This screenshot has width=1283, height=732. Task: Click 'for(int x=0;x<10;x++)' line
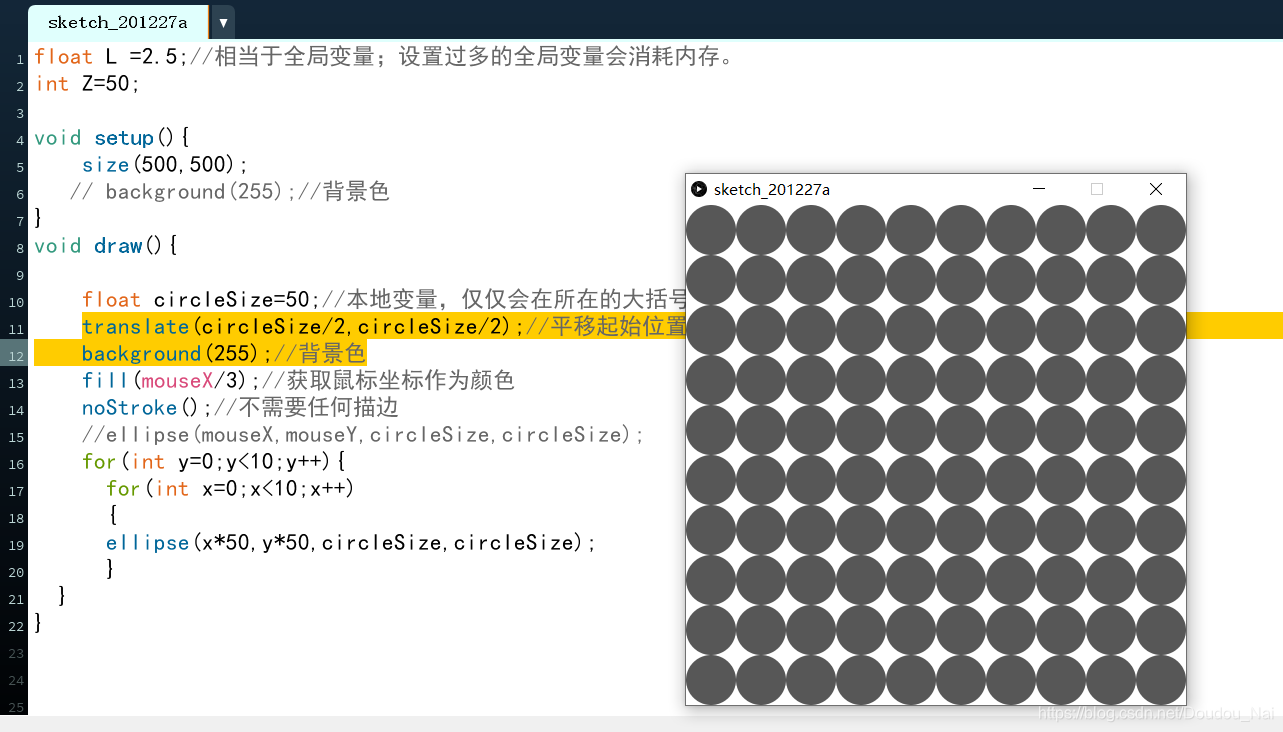click(231, 489)
